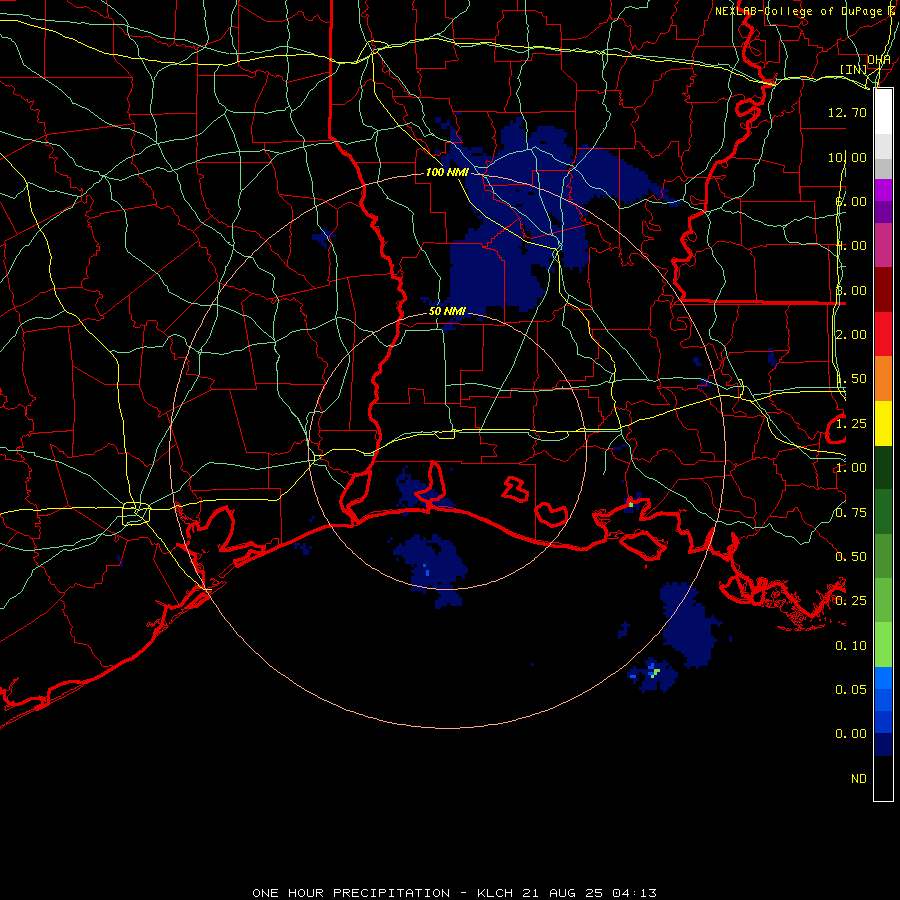
Task: Click the darkest green swatch near 1.00
Action: 883,468
